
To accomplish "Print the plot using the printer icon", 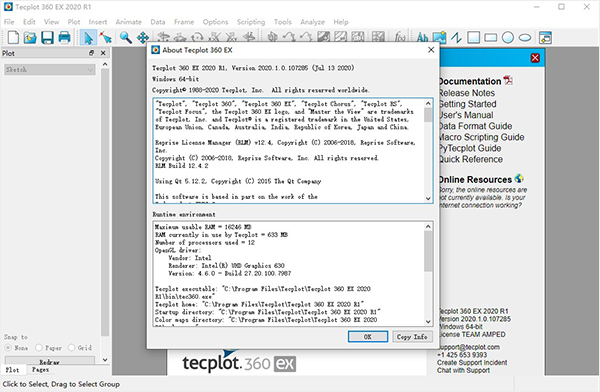I will click(x=64, y=38).
